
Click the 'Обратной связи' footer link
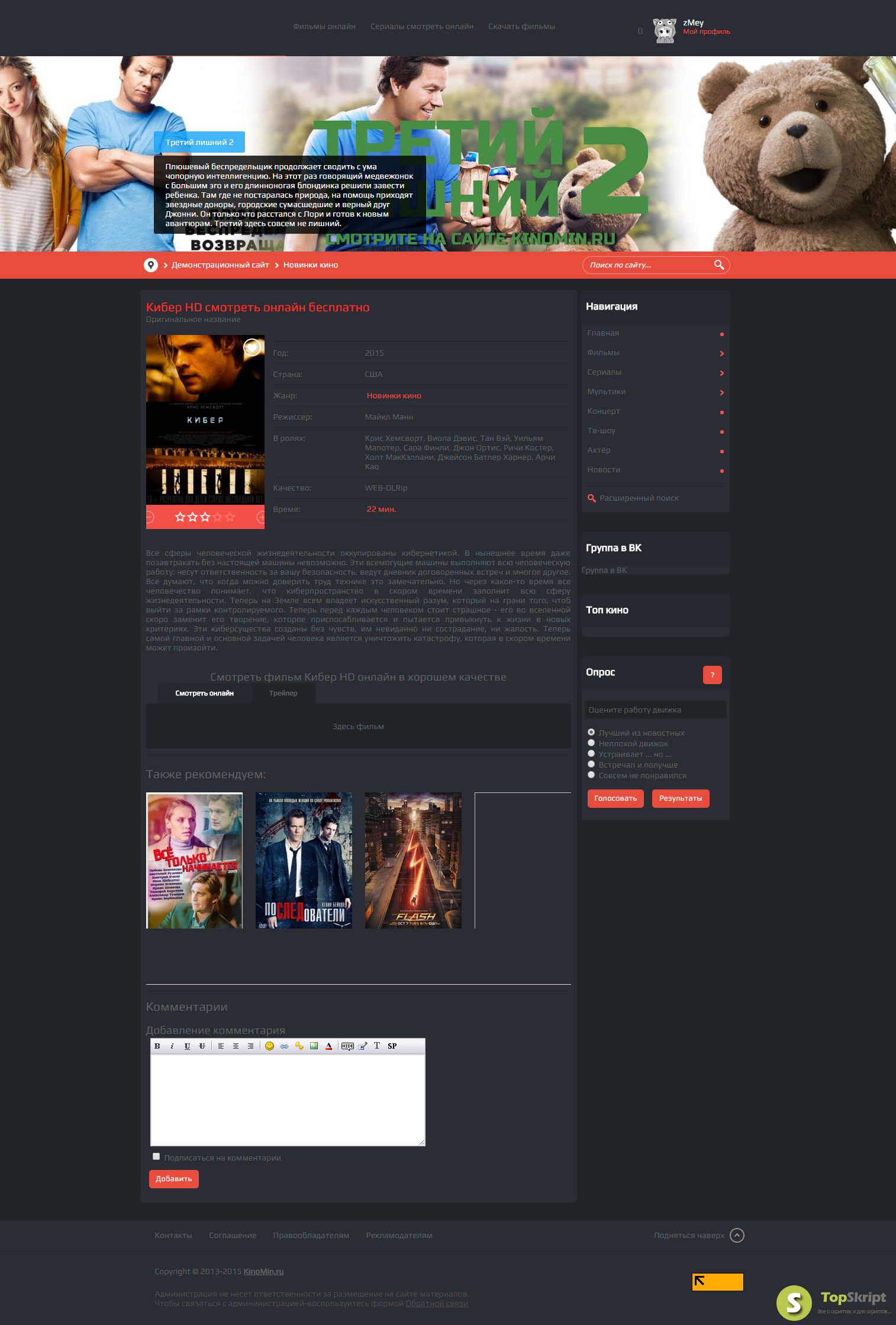click(437, 1303)
